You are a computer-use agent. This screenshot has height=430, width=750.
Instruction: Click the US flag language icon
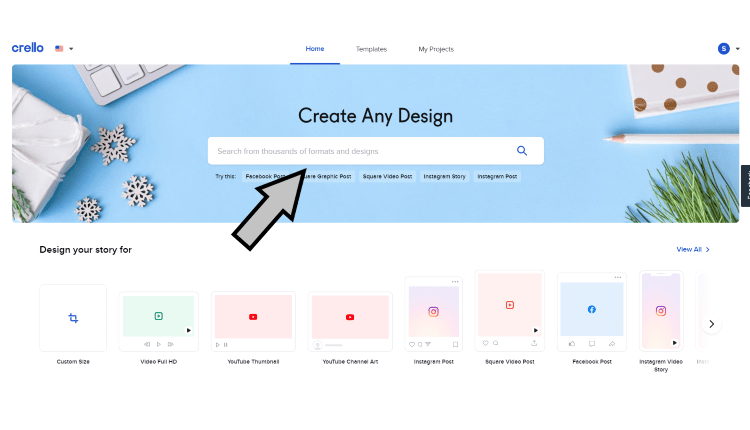(60, 48)
